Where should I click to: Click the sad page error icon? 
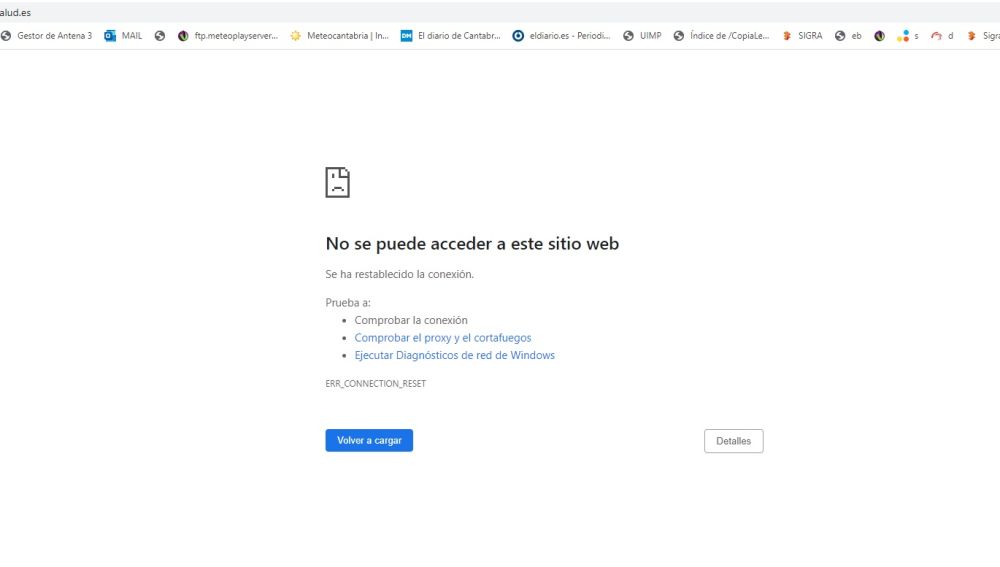337,182
